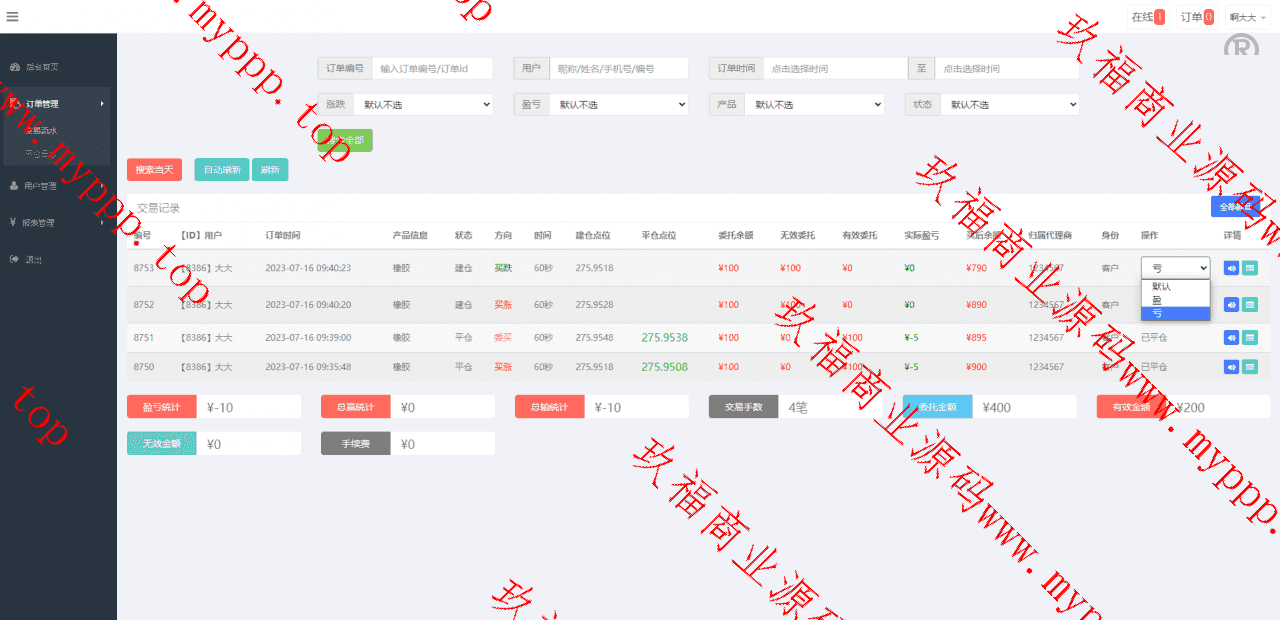This screenshot has height=620, width=1280.
Task: Click the 在线 online count badge
Action: pyautogui.click(x=1147, y=17)
